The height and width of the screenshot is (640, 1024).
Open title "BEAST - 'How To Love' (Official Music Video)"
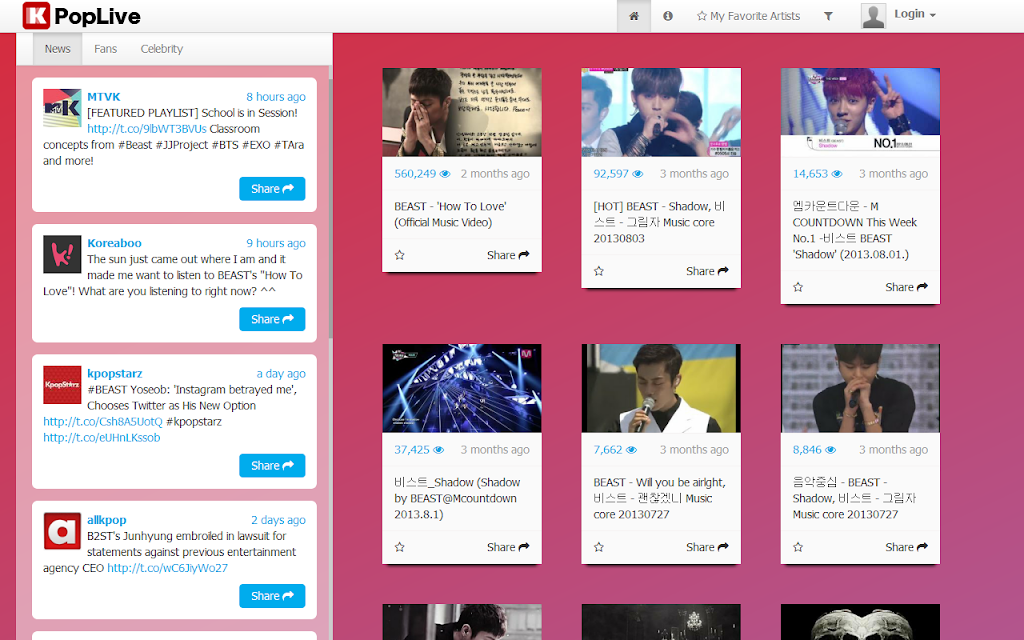(451, 214)
